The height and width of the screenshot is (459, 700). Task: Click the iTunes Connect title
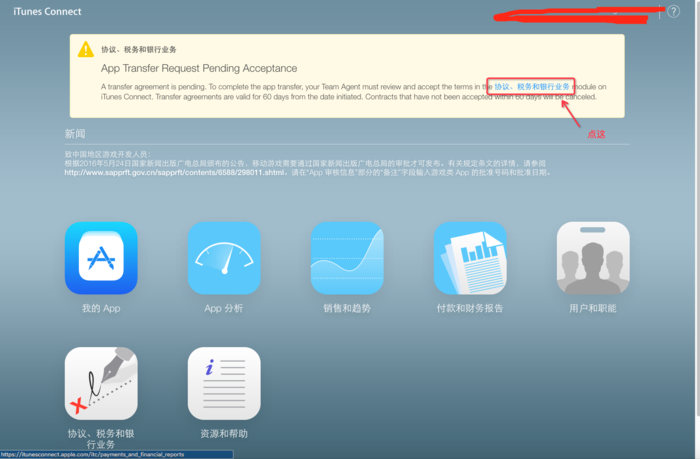click(x=47, y=12)
